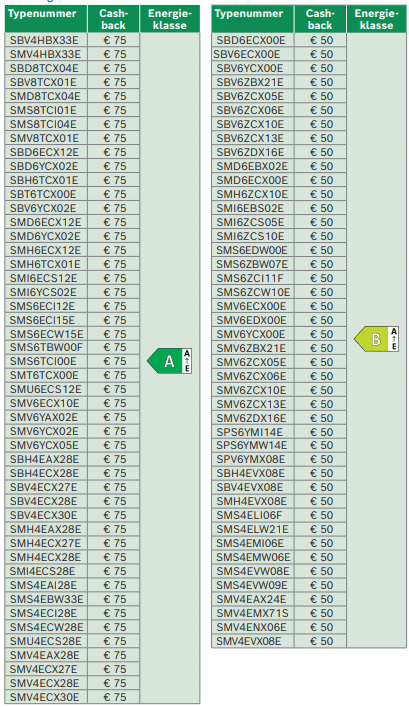Click the Cash-back header above the € 75 column
Viewport: 409px width, 707px height.
114,19
